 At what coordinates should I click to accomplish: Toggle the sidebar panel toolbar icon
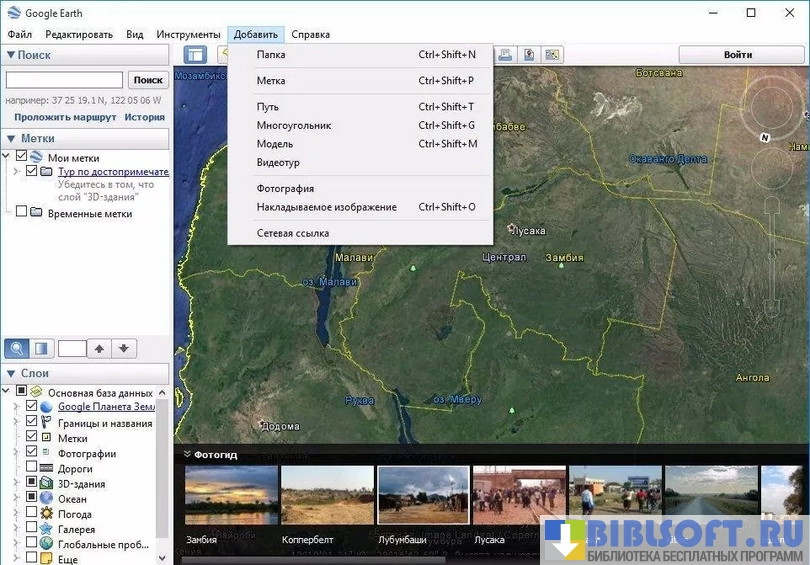click(x=195, y=55)
